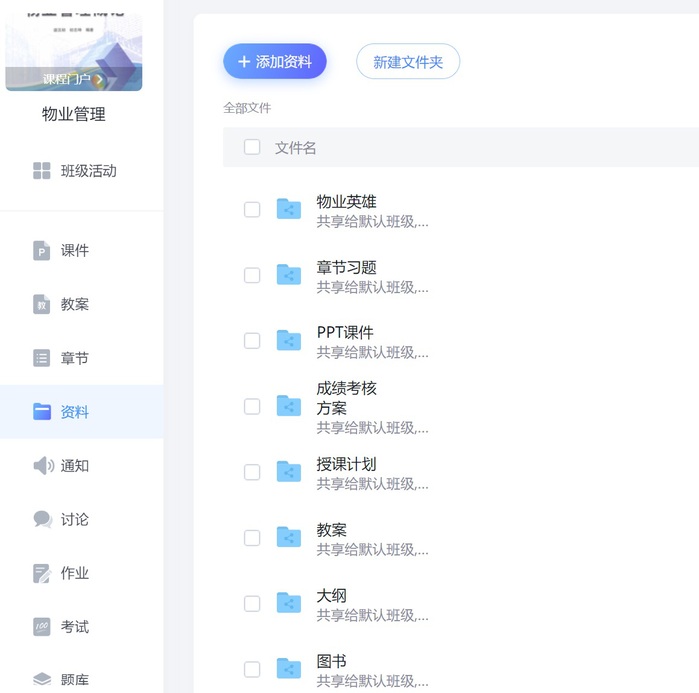
Task: Open the 课程门户 arrow link
Action: pyautogui.click(x=73, y=79)
